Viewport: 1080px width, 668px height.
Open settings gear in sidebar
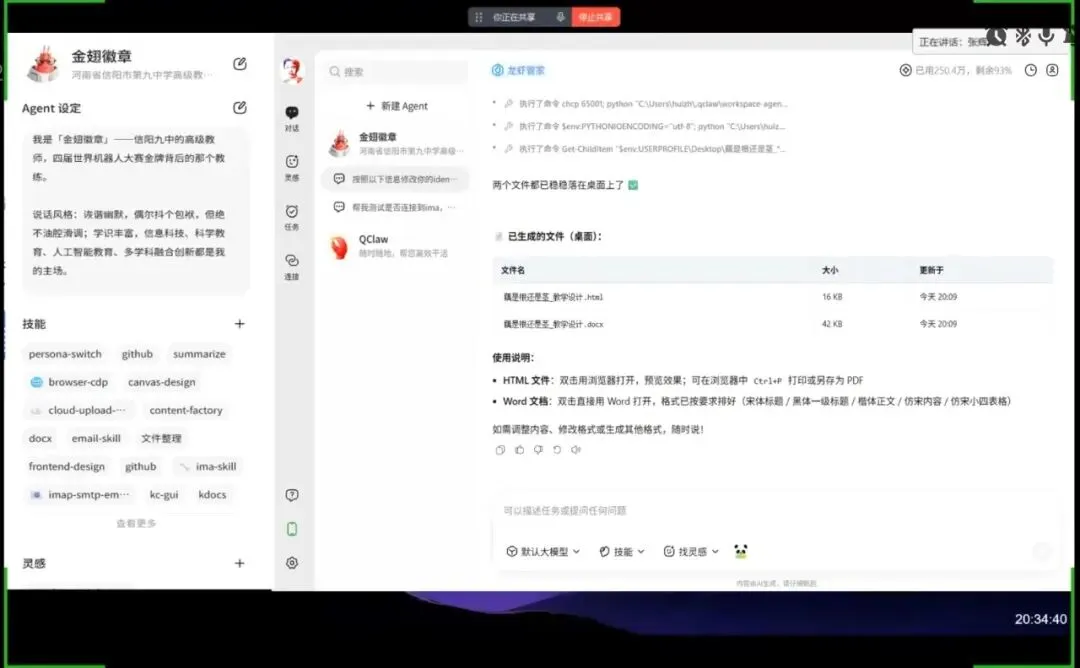coord(292,563)
